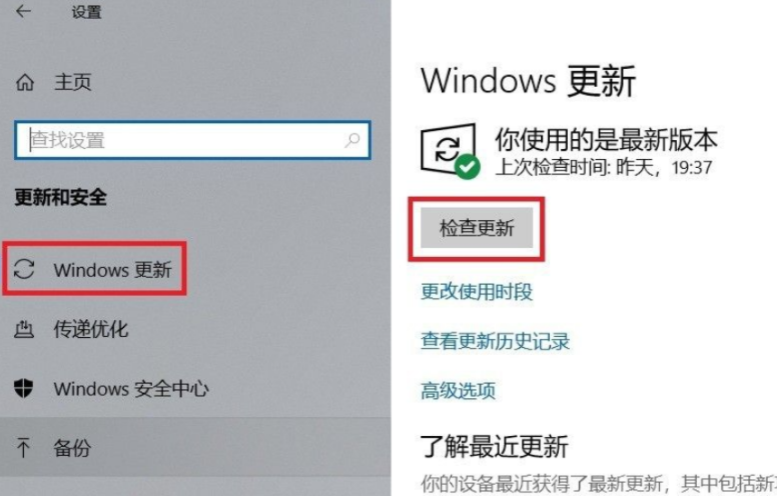Click the 检查更新 button
Viewport: 782px width, 499px height.
[477, 228]
